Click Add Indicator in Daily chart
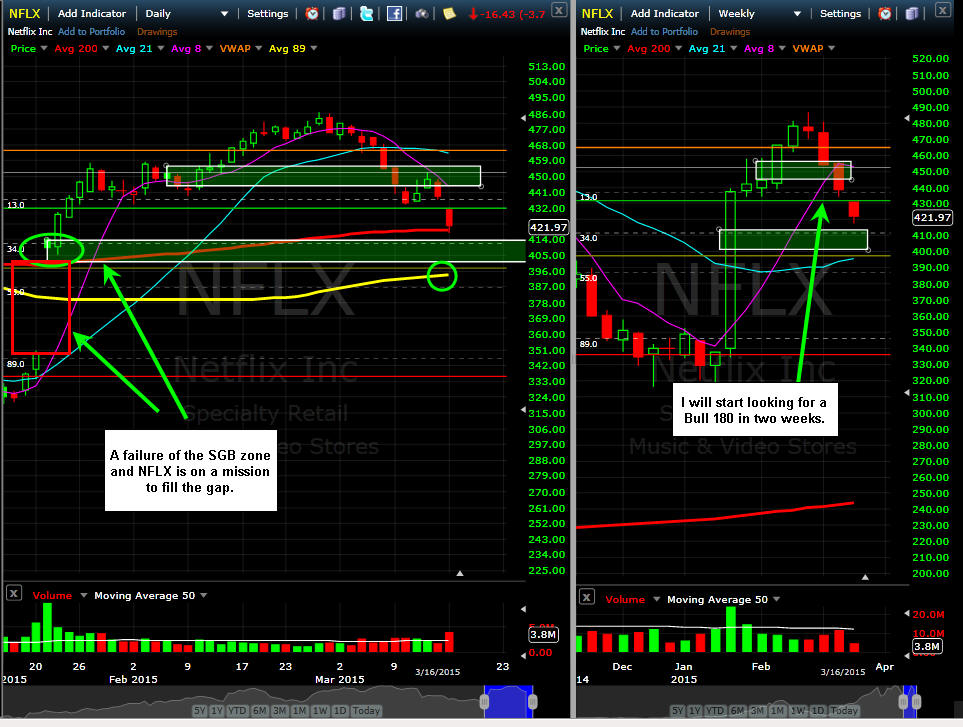This screenshot has height=727, width=963. (x=92, y=14)
